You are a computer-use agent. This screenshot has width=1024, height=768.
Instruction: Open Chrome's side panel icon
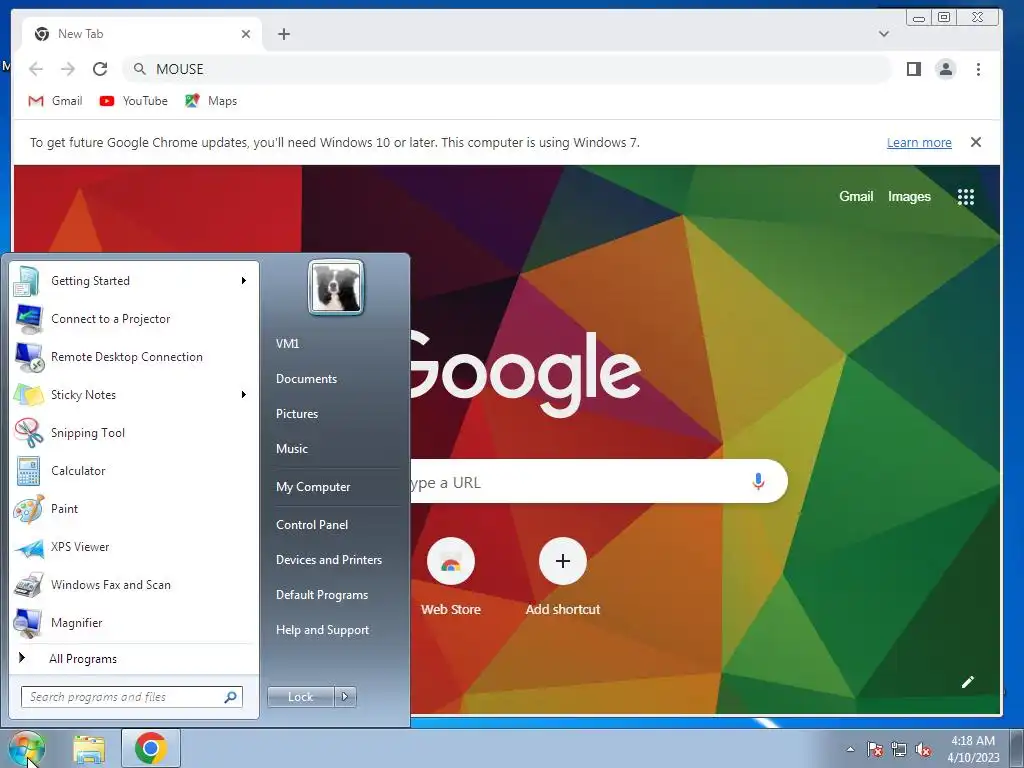click(x=914, y=69)
